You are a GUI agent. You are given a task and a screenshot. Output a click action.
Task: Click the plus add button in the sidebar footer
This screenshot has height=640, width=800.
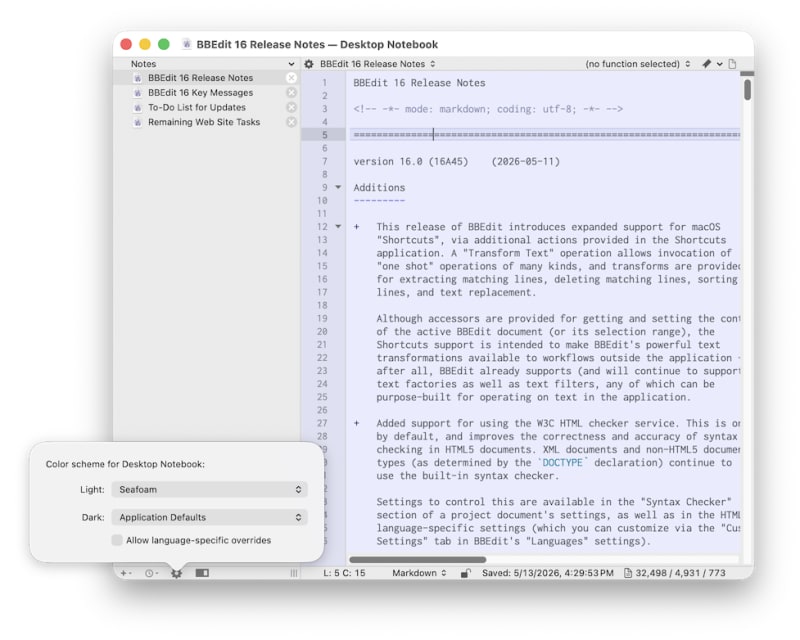point(125,573)
